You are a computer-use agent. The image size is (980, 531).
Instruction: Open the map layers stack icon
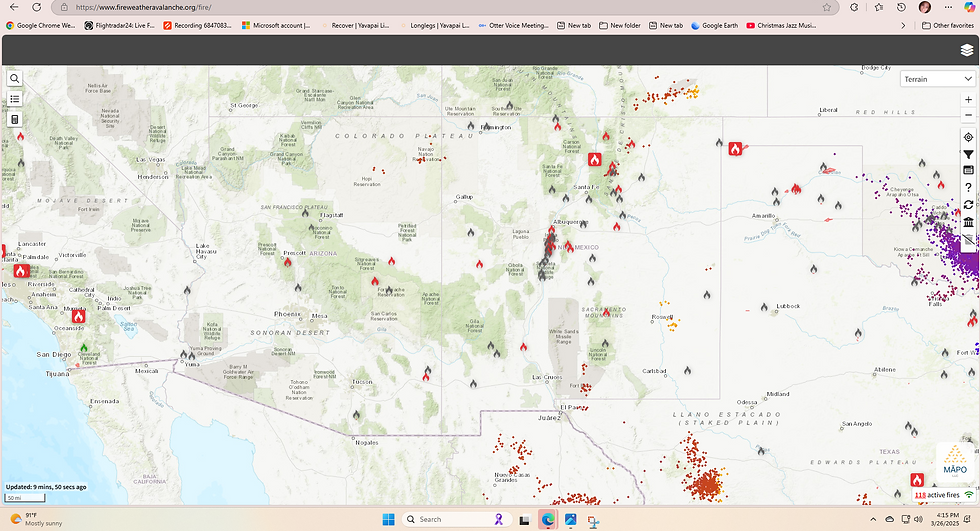(x=966, y=51)
